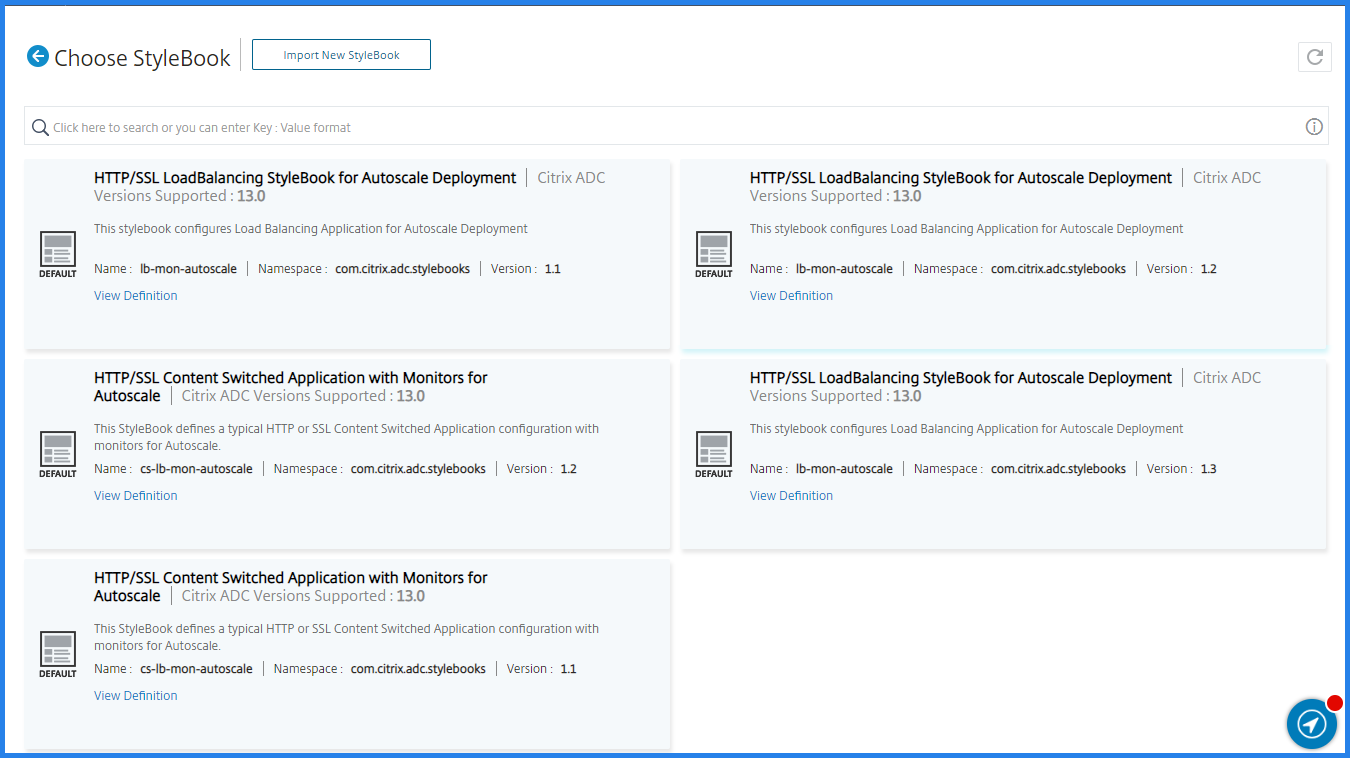Click Version value 1.3 on lb-mon-autoscale card
1350x758 pixels.
pyautogui.click(x=1208, y=469)
